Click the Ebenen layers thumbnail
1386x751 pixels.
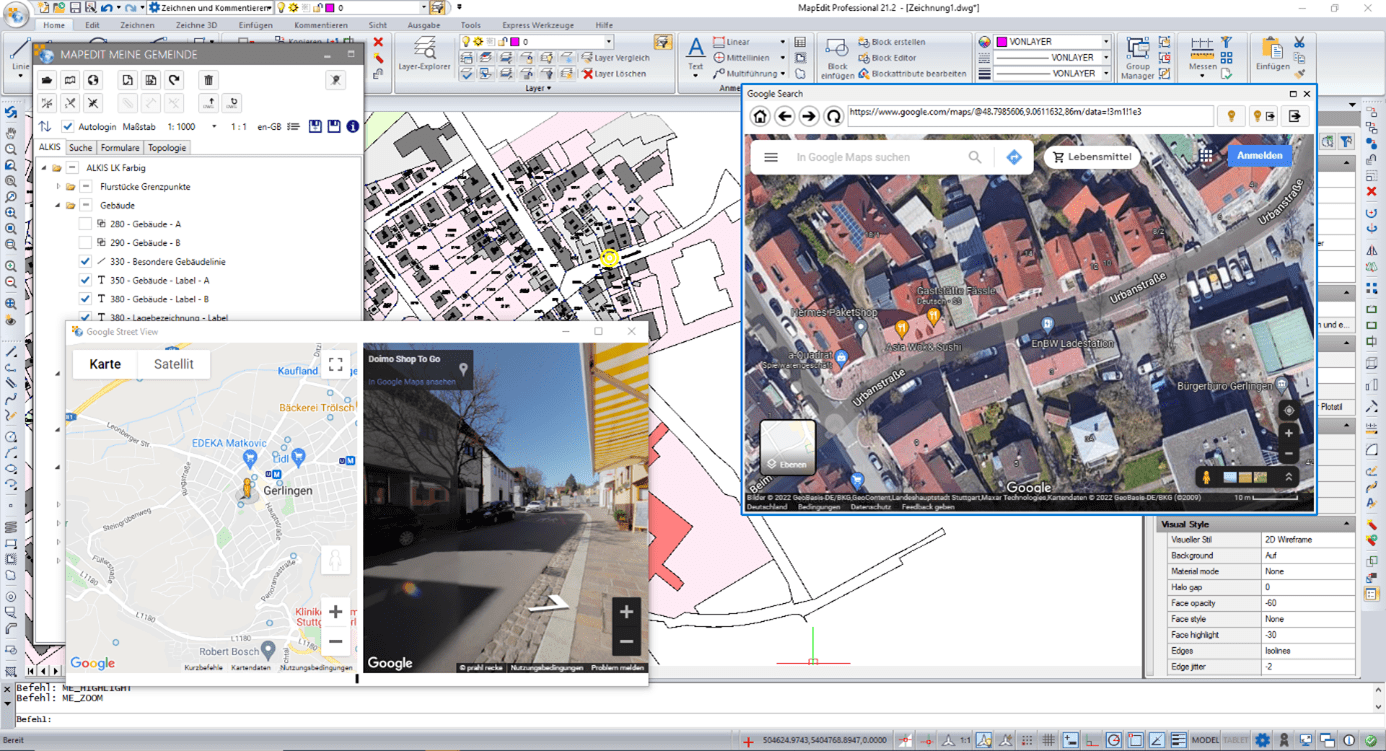(x=788, y=447)
